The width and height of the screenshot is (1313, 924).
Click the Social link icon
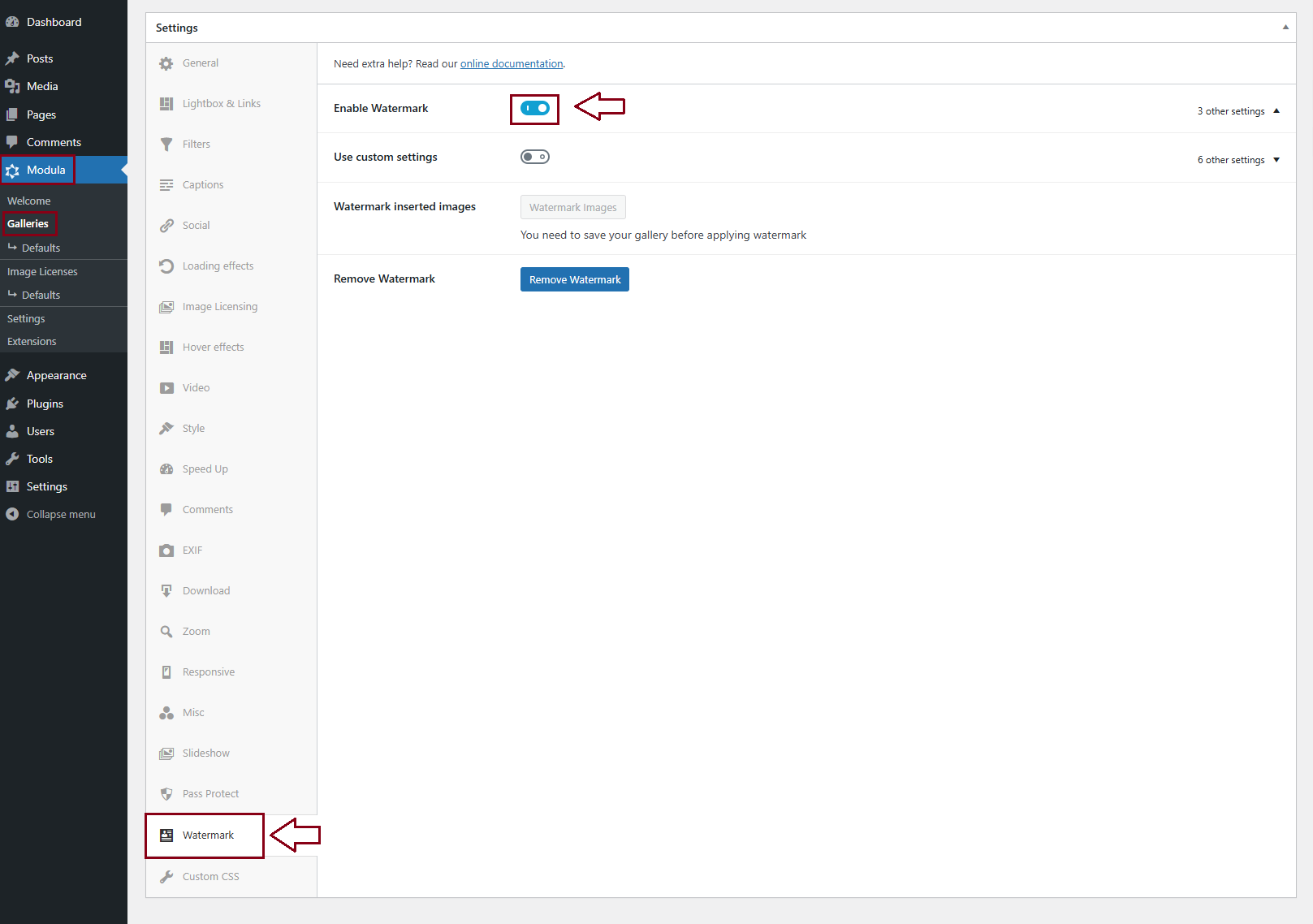click(166, 226)
